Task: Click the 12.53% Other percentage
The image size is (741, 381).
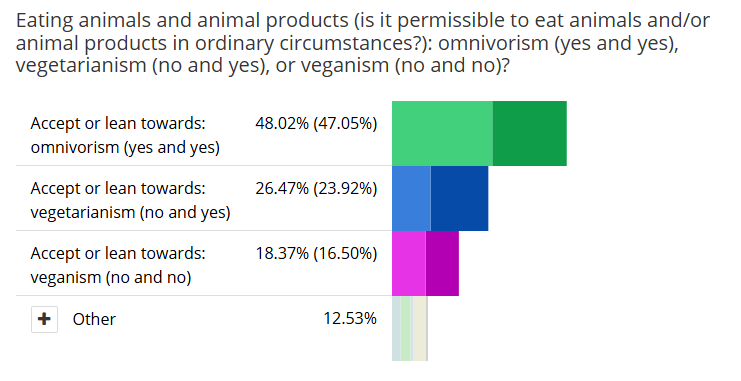Action: pos(350,319)
